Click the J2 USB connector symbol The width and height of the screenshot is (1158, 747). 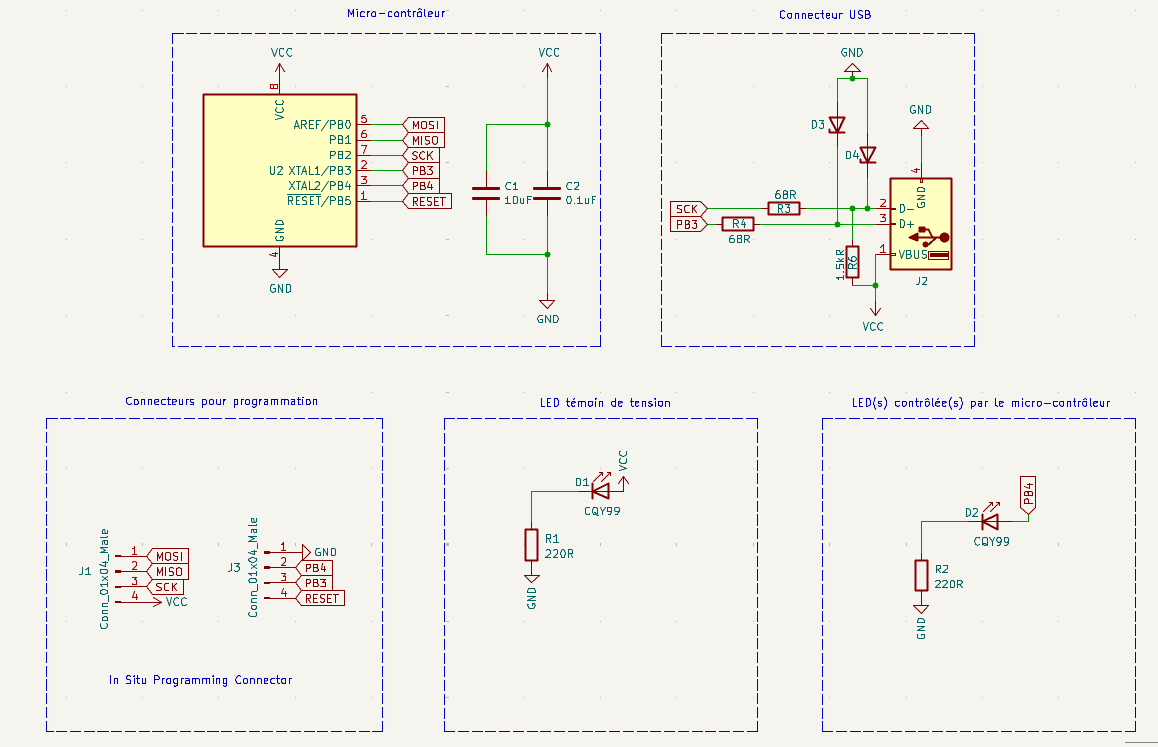[920, 224]
